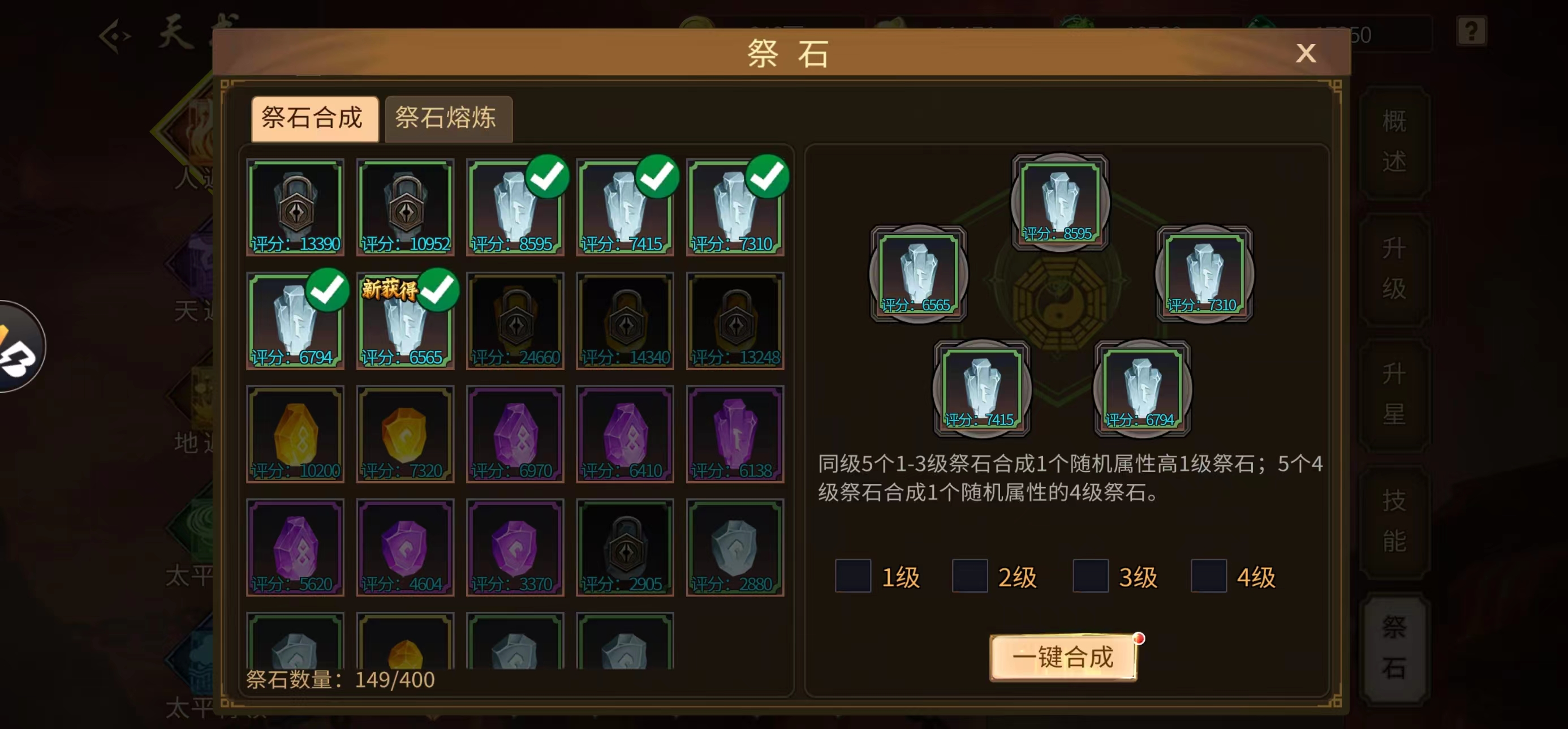This screenshot has height=729, width=1568.
Task: Enable the 1级 filter checkbox
Action: [853, 576]
